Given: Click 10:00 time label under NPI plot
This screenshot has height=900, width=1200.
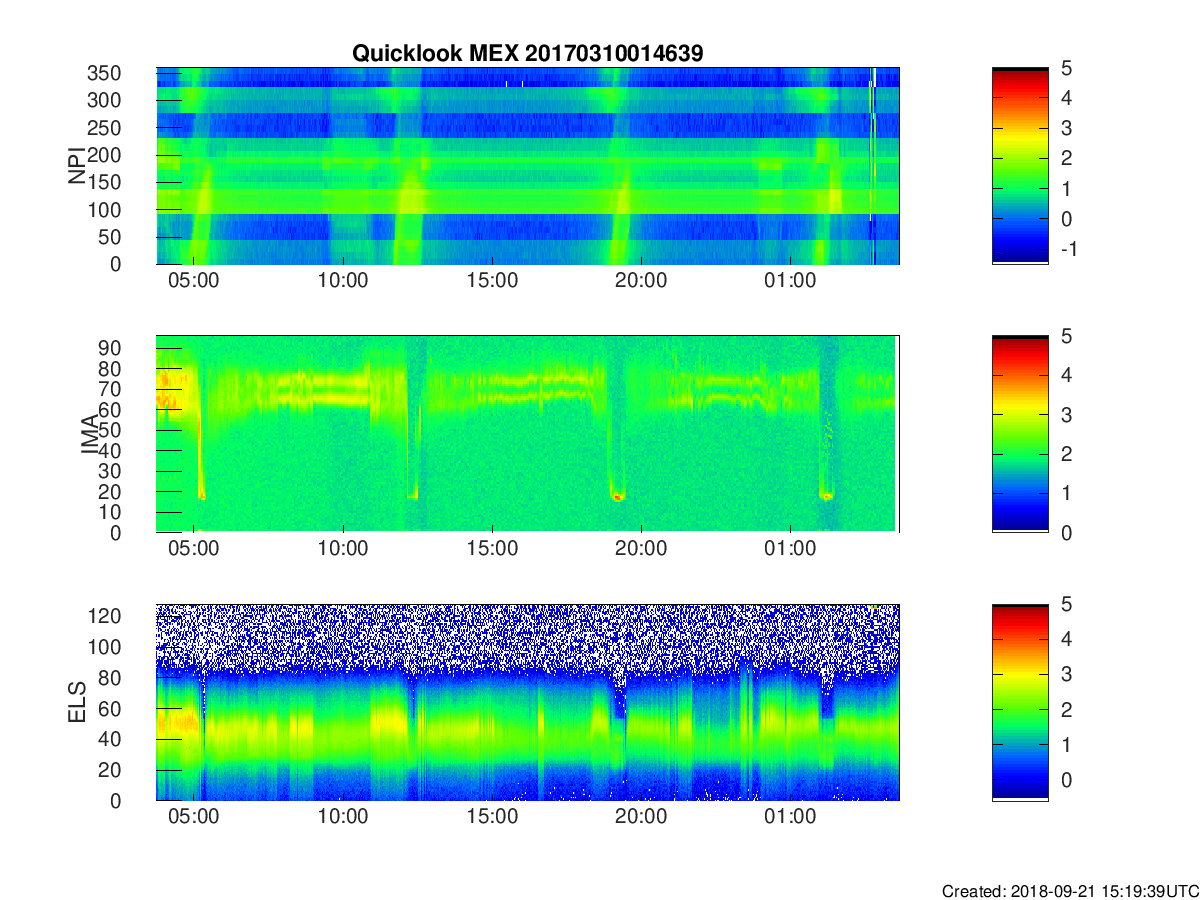Looking at the screenshot, I should 343,281.
